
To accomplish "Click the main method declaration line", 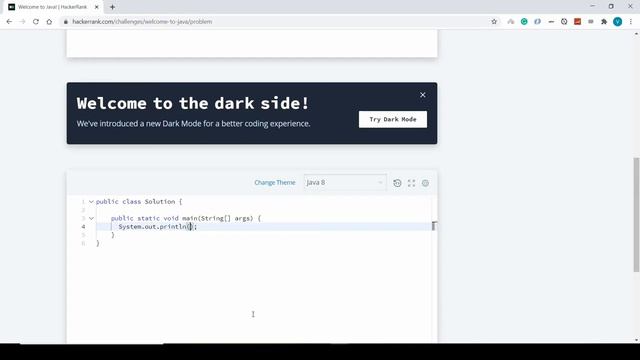I will click(x=186, y=218).
